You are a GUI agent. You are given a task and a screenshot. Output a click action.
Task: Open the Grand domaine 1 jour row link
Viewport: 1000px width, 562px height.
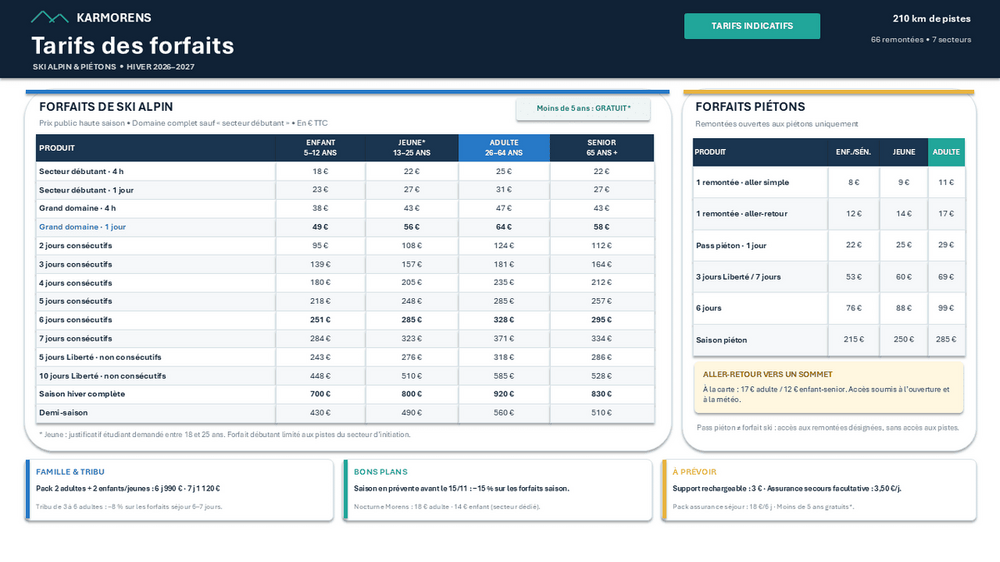(x=82, y=227)
